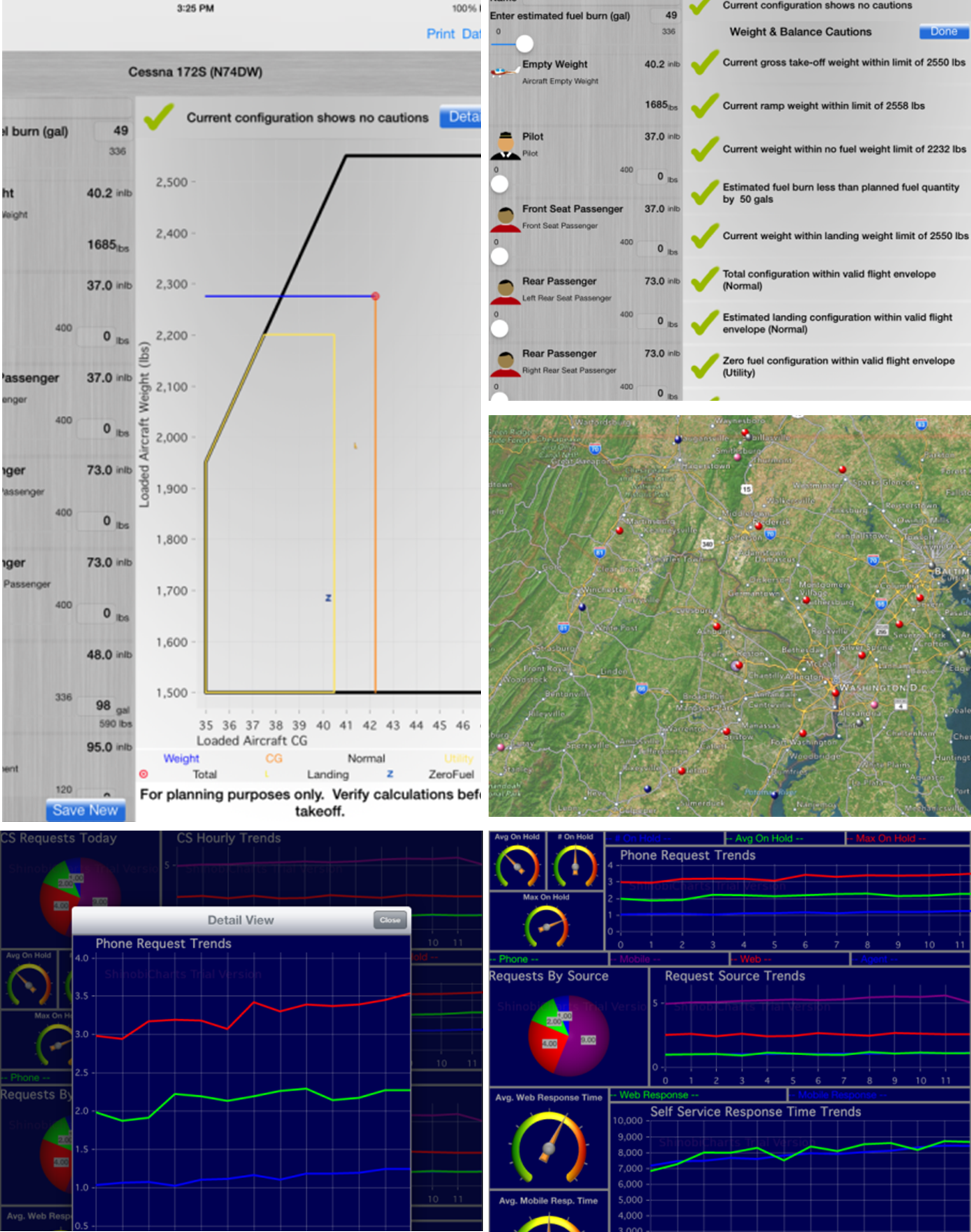
Task: Tap the # On Hold gauge in right dashboard
Action: [x=575, y=866]
